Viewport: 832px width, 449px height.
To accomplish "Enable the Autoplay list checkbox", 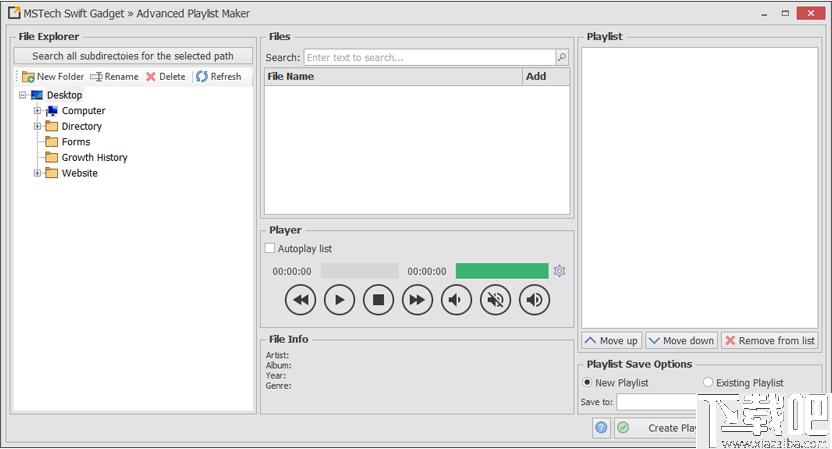I will click(270, 248).
